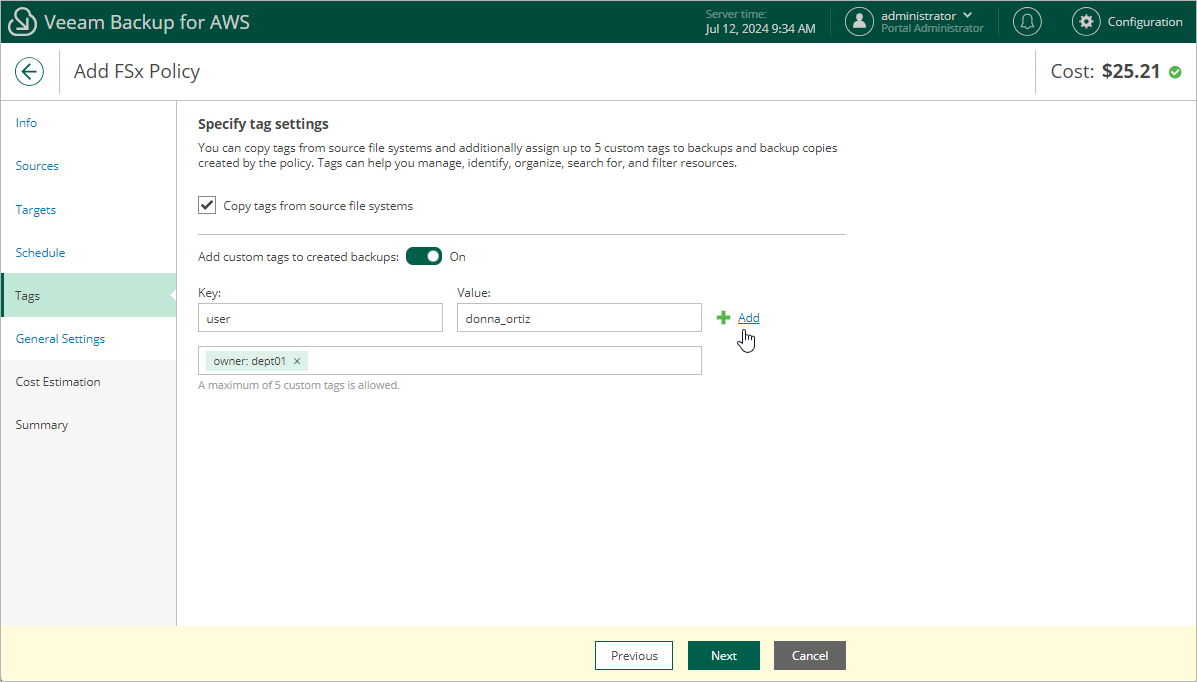
Task: Click the back arrow icon
Action: (x=29, y=72)
